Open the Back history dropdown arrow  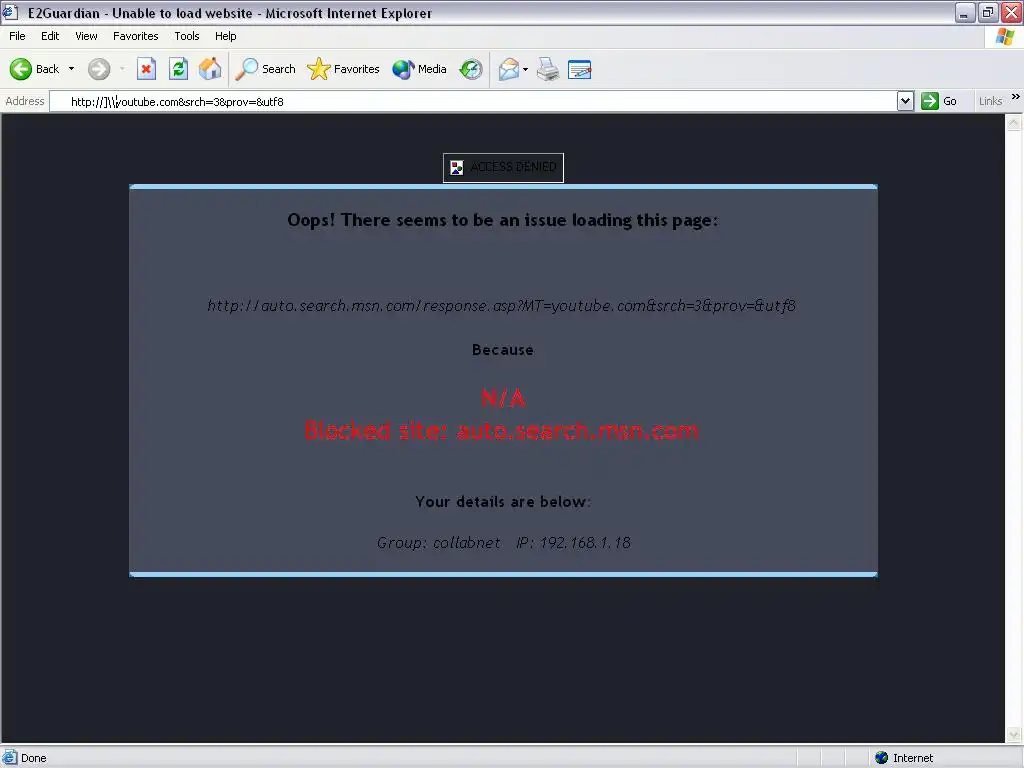pyautogui.click(x=71, y=69)
